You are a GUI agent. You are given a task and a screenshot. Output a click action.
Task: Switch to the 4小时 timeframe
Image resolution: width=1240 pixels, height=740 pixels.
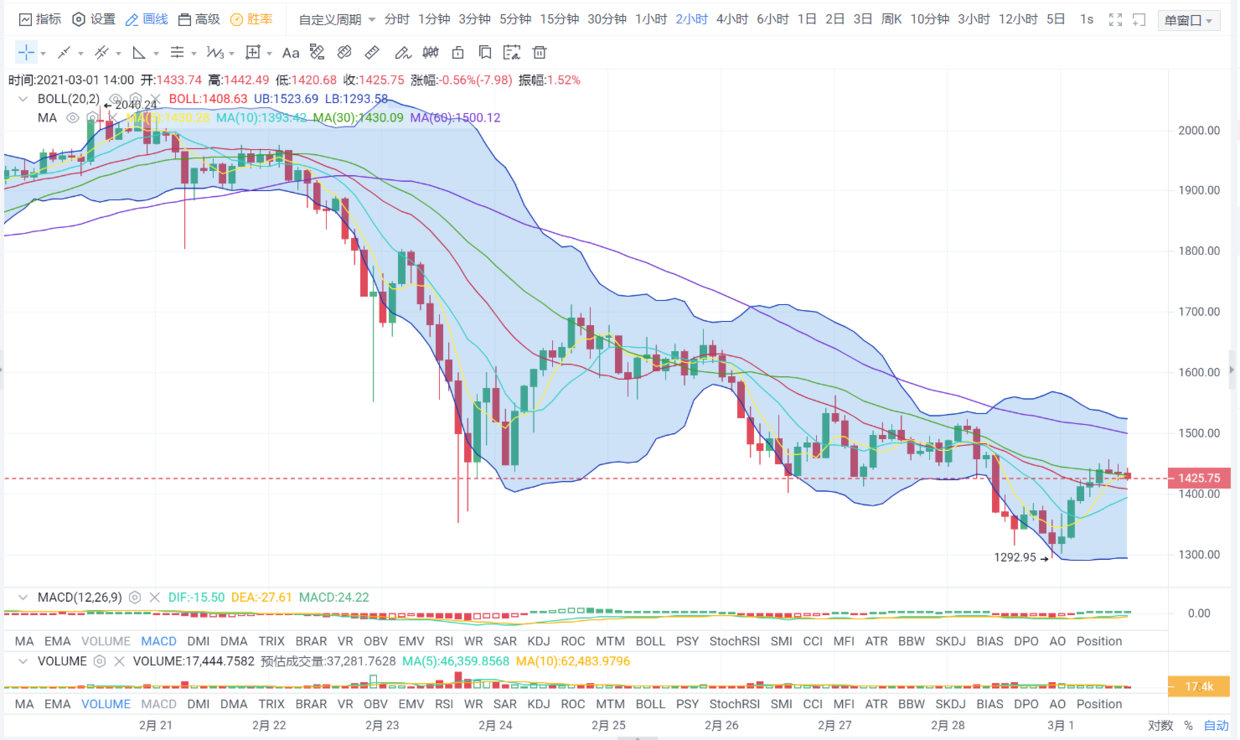(x=730, y=20)
